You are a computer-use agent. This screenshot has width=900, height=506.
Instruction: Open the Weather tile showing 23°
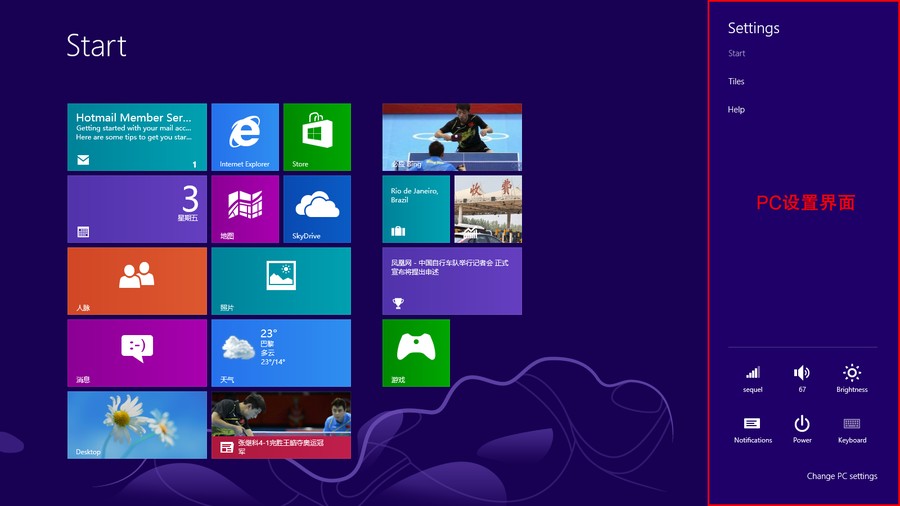point(281,353)
